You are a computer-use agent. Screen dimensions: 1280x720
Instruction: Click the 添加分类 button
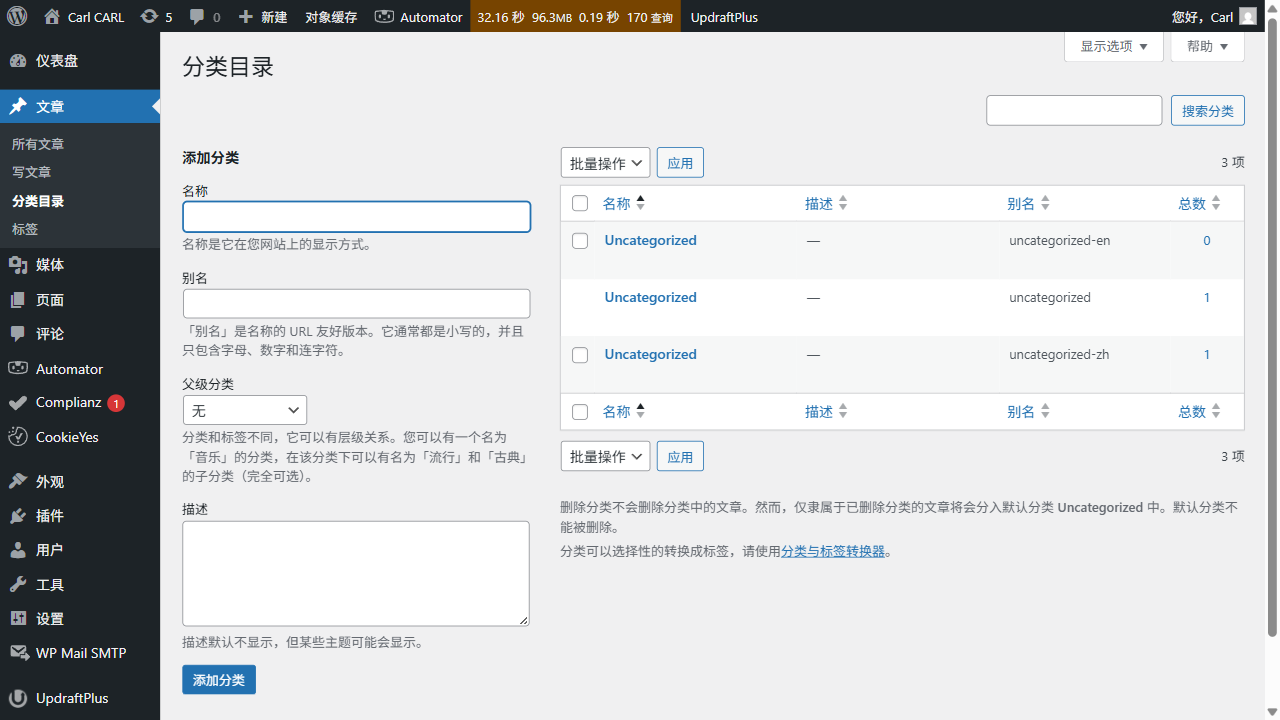(x=218, y=678)
